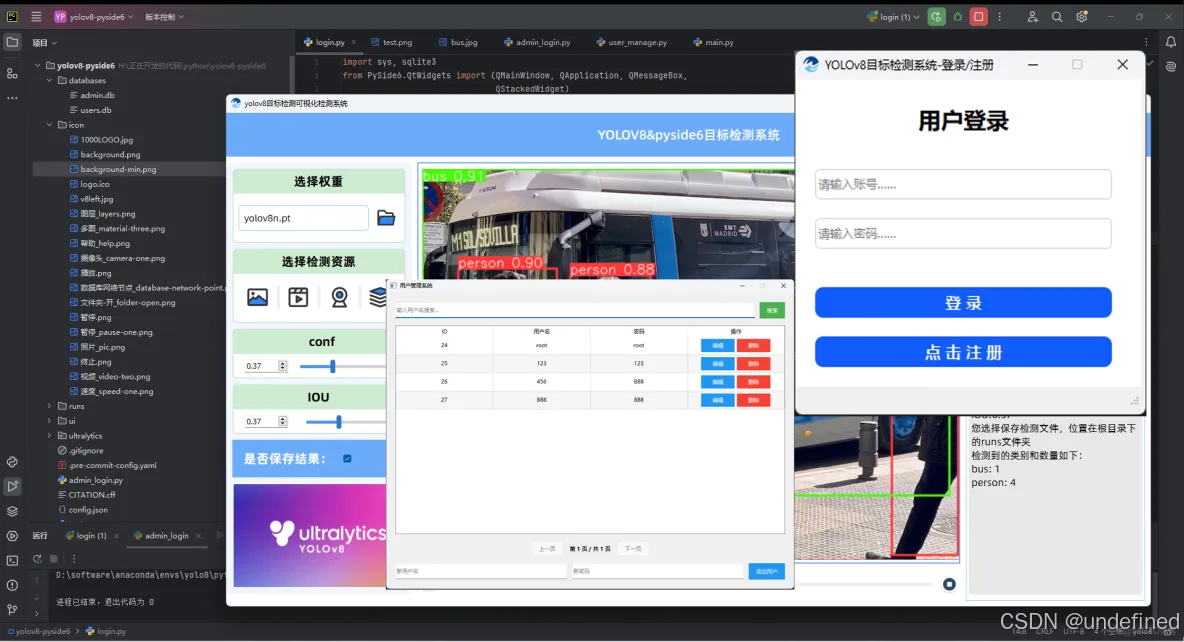This screenshot has width=1184, height=642.
Task: Click the green Git update icon in title bar
Action: [936, 16]
